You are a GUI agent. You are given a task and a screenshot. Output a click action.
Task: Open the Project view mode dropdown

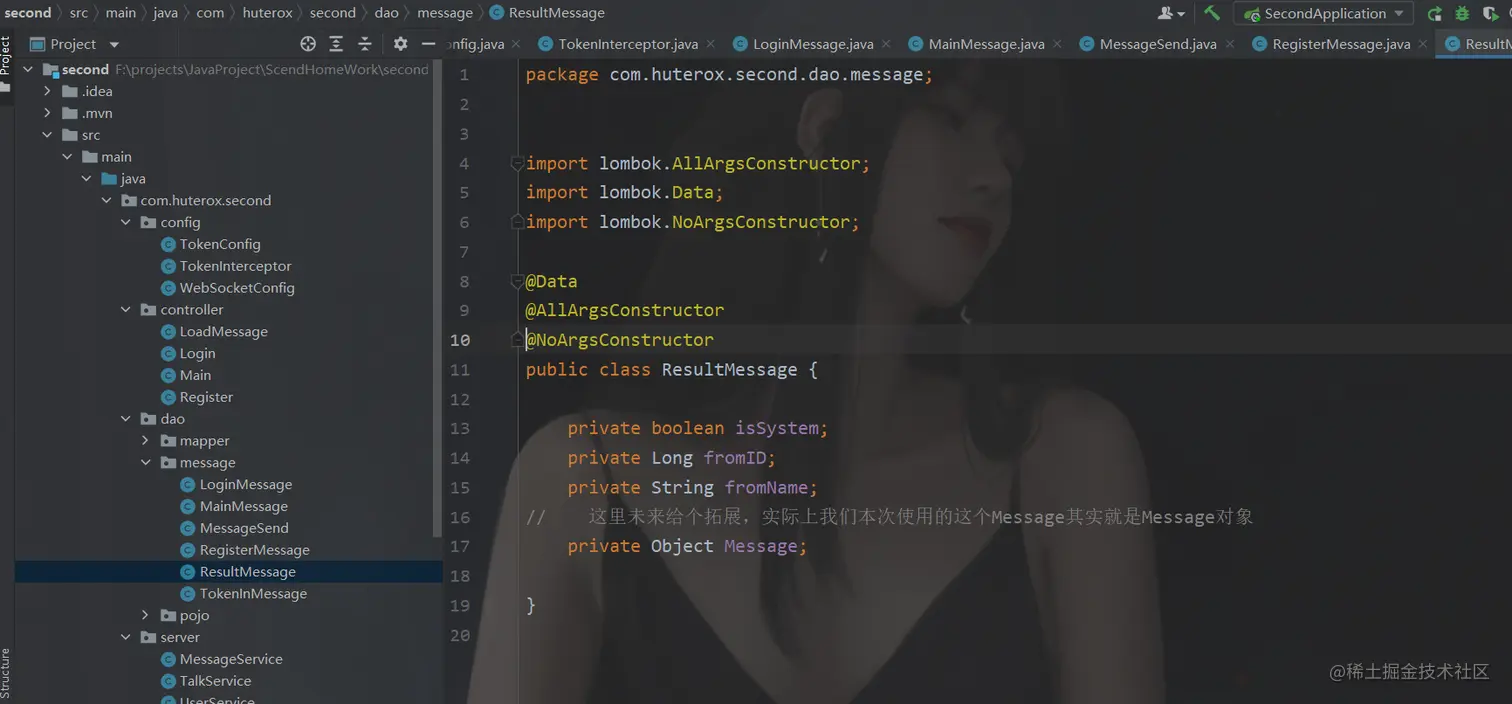point(114,44)
